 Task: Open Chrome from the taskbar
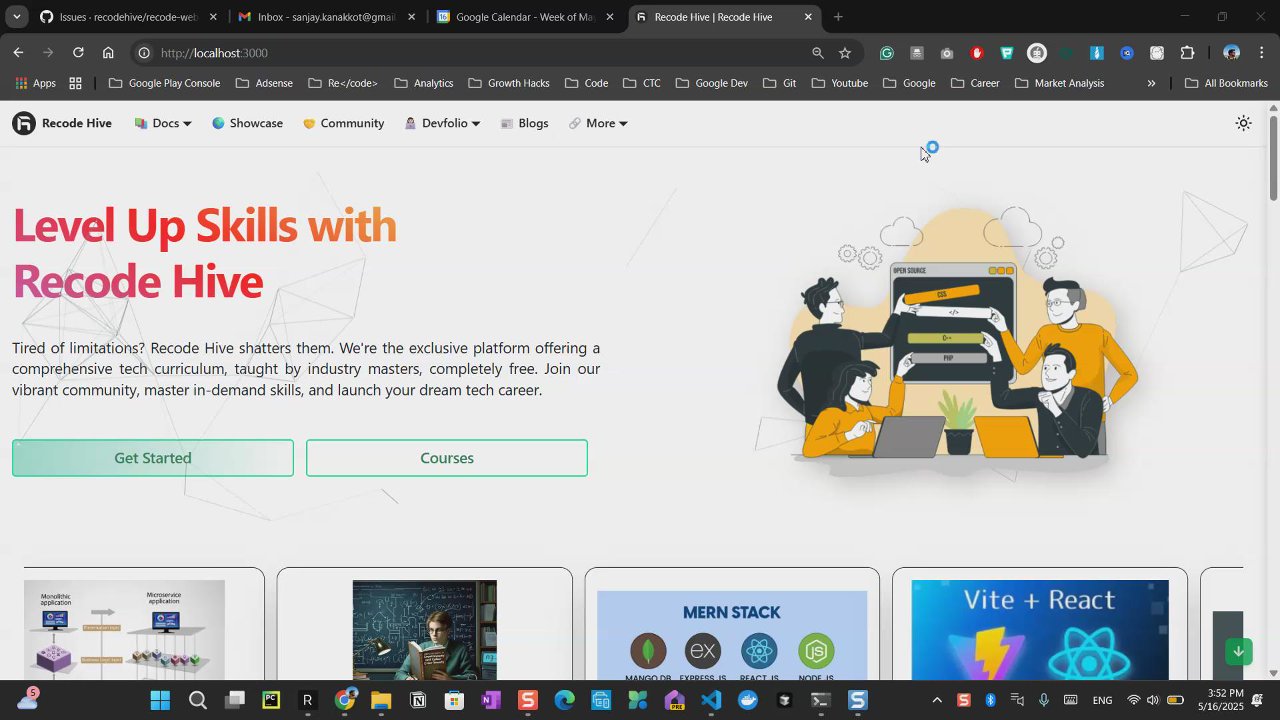click(345, 700)
